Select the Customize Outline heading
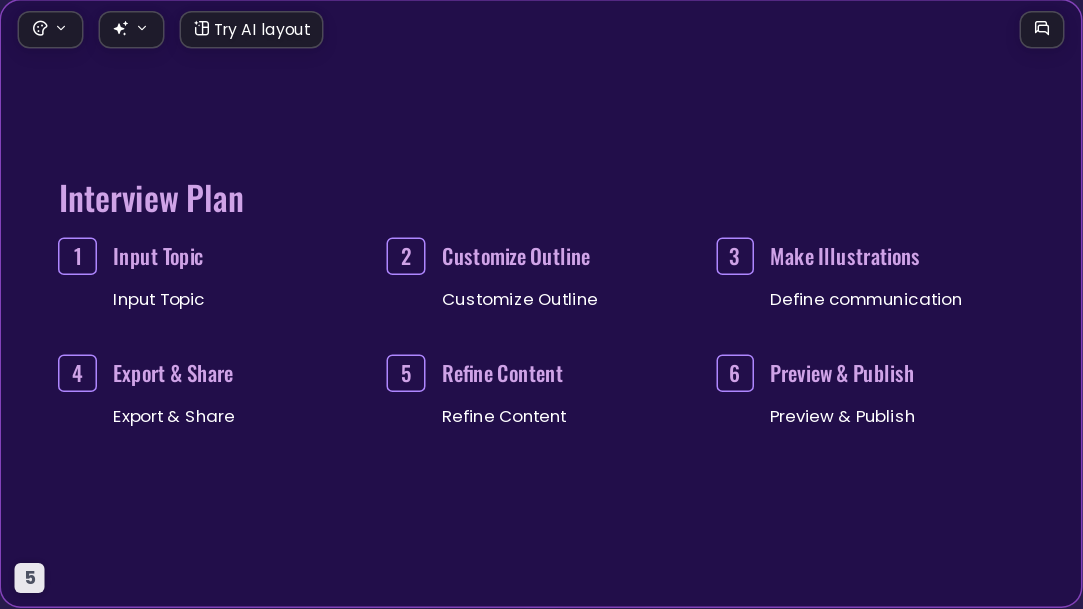1083x609 pixels. coord(516,257)
